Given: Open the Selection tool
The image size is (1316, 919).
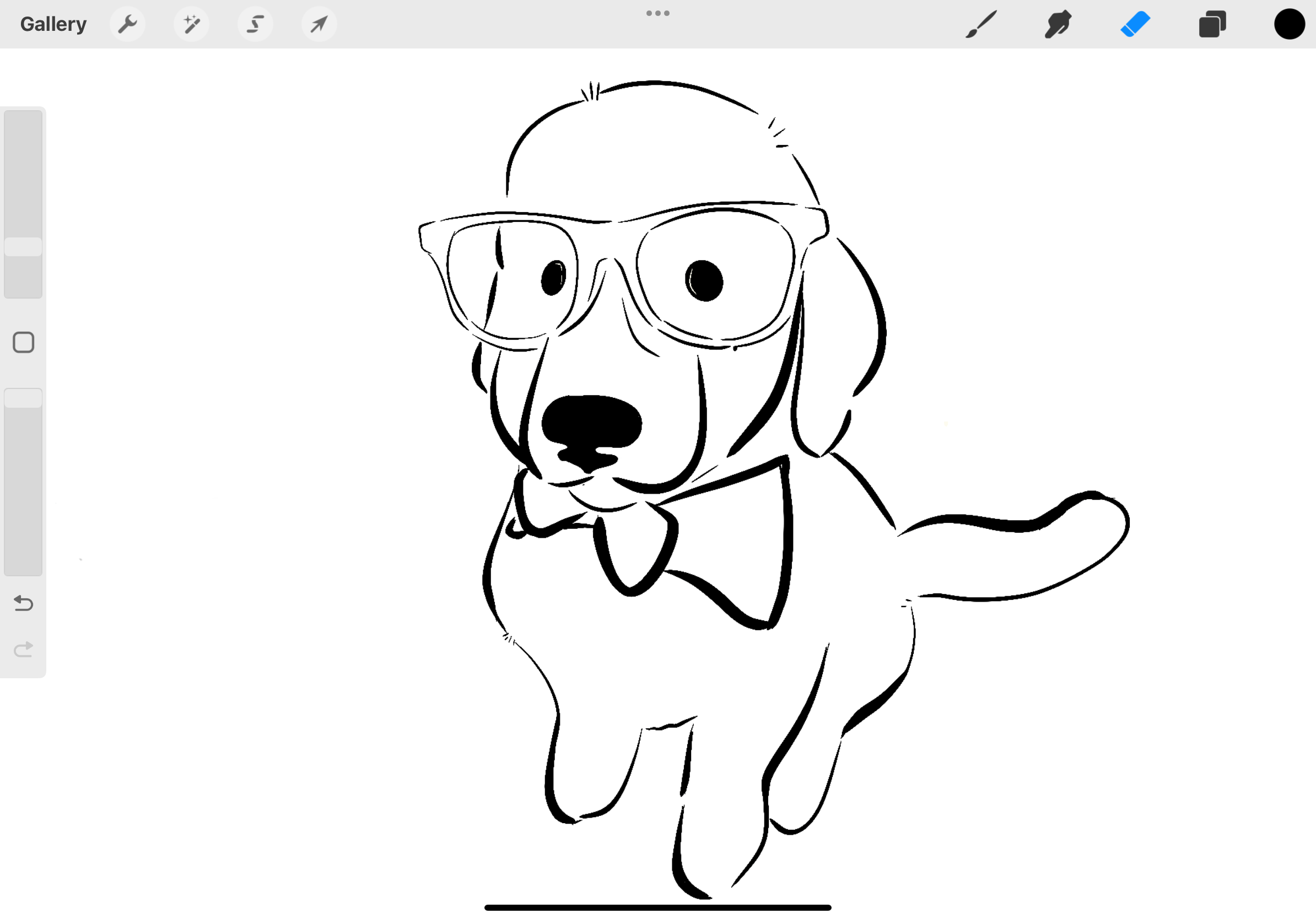Looking at the screenshot, I should (x=255, y=24).
